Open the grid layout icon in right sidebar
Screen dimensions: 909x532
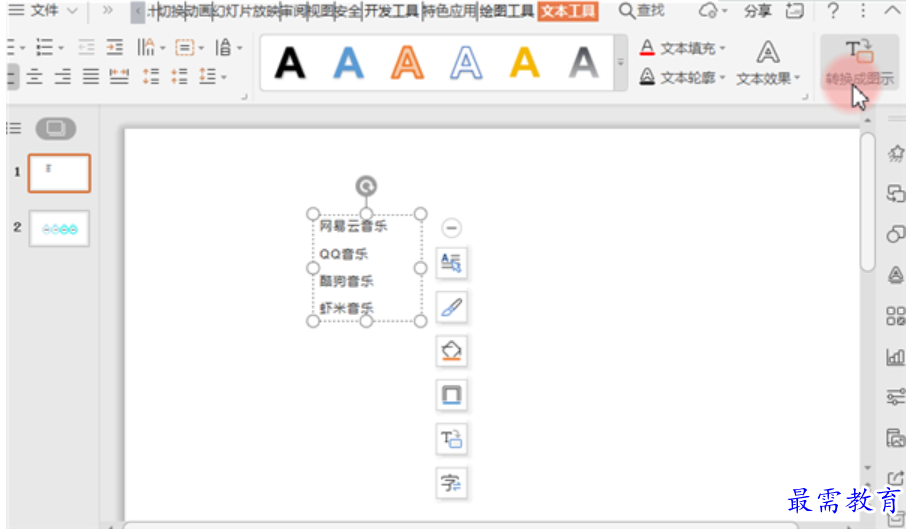pos(896,316)
